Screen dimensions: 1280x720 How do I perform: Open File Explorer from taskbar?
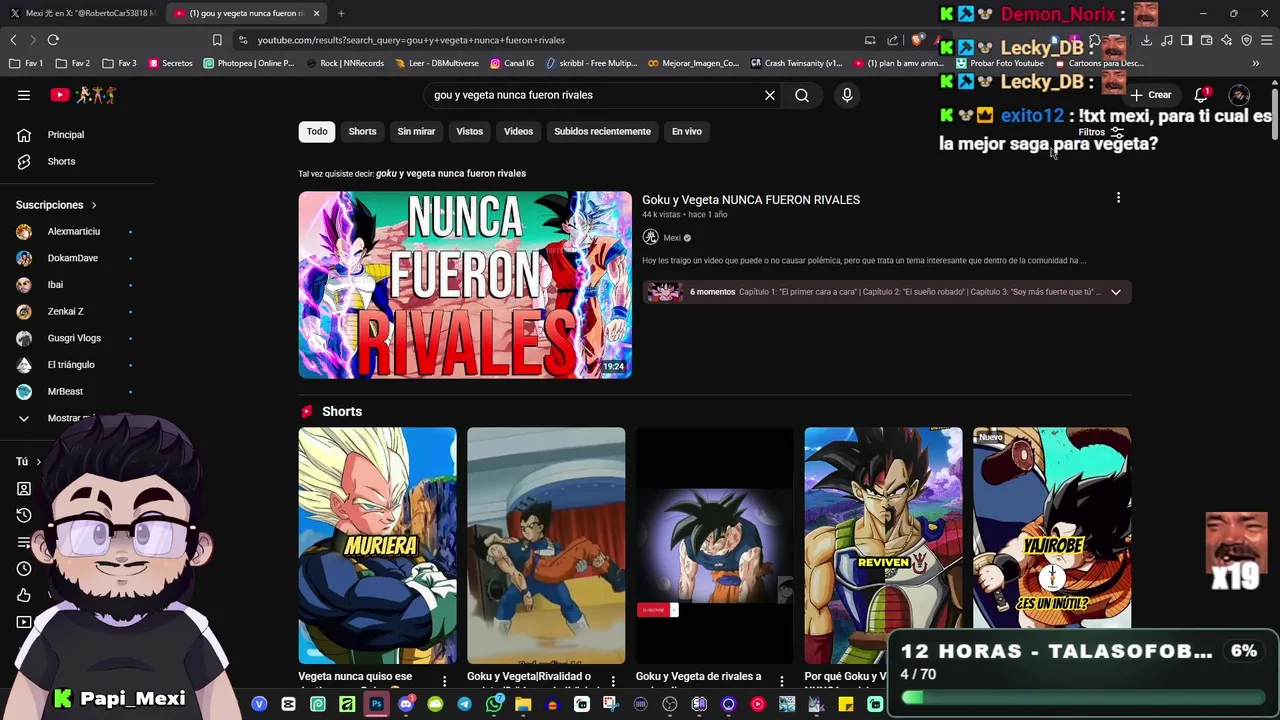pos(523,704)
